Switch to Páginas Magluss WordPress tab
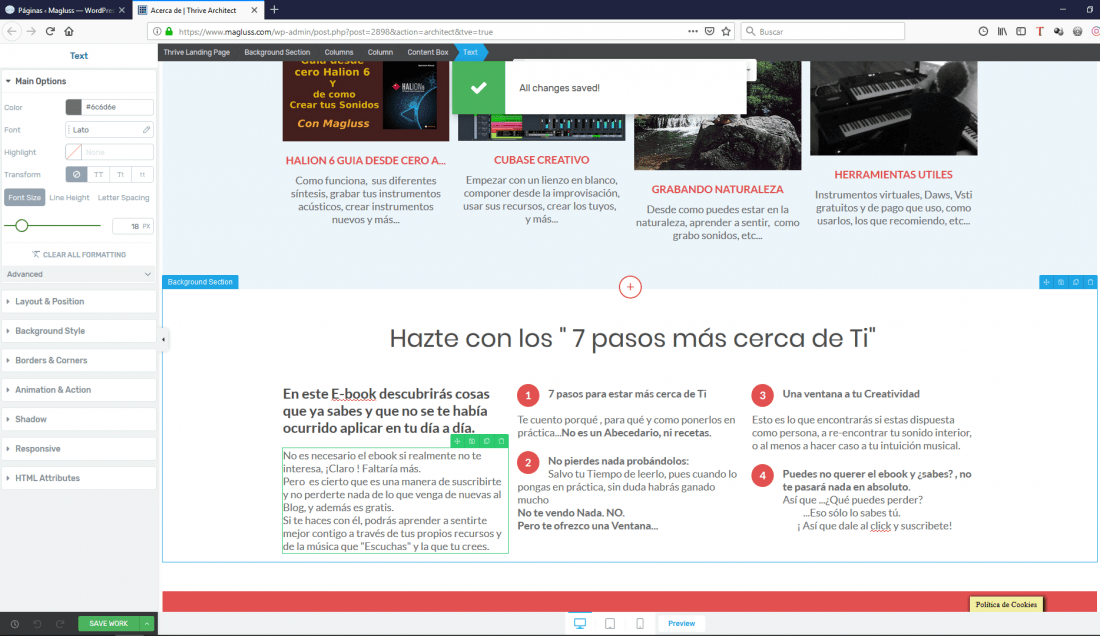The image size is (1100, 636). pos(65,10)
